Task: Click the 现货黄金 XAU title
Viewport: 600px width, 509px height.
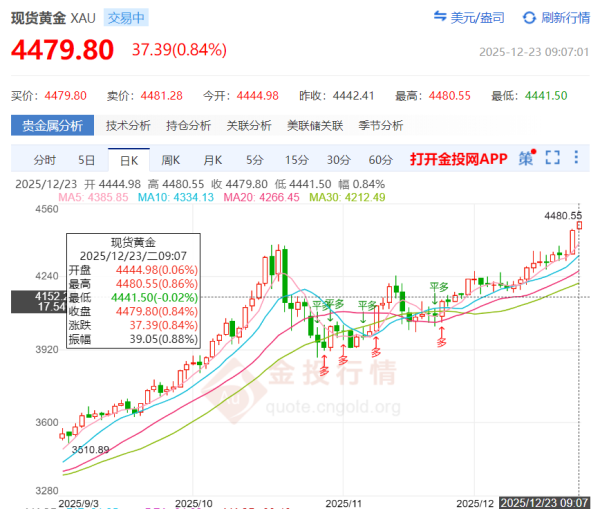Action: coord(53,18)
